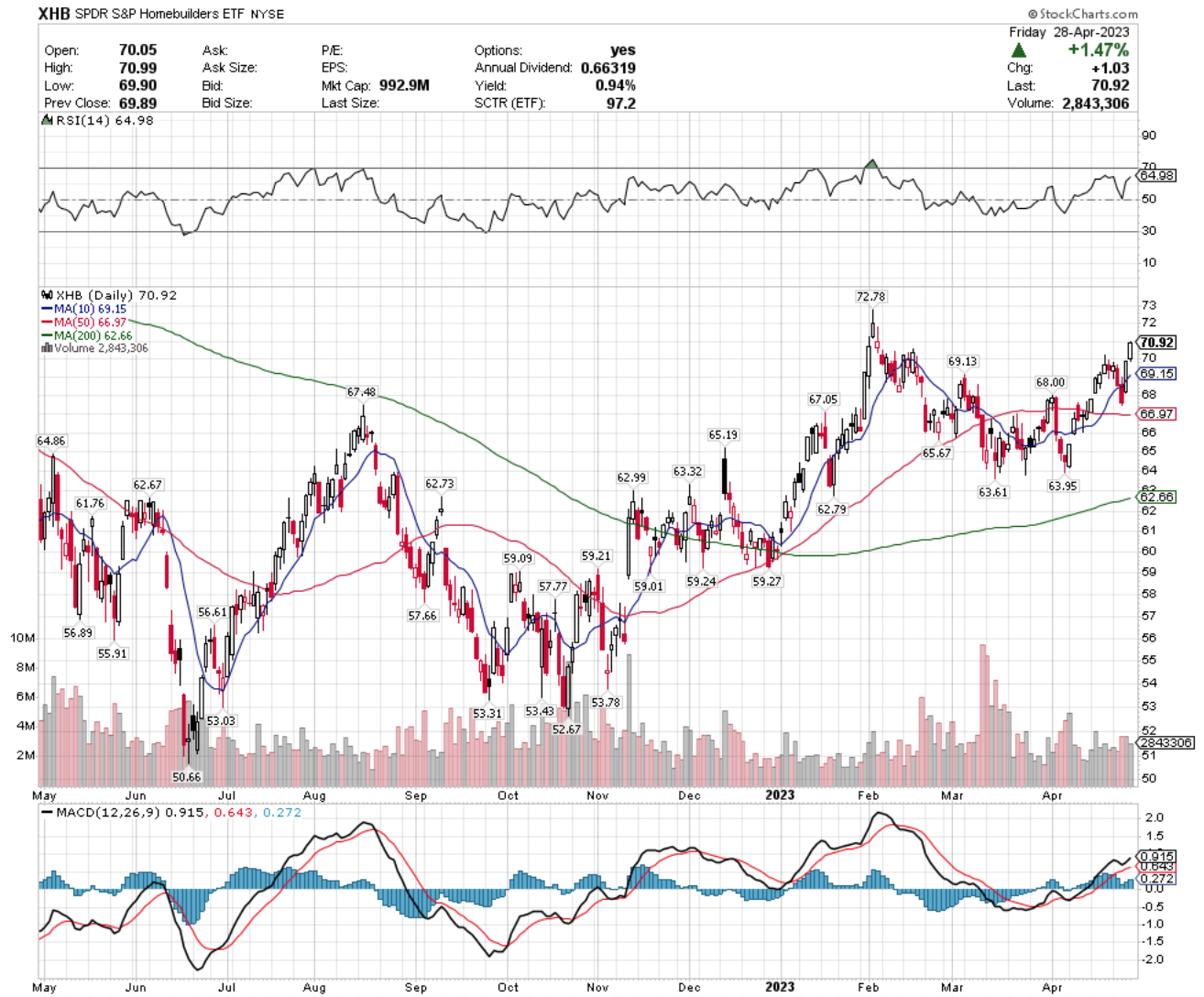1204x997 pixels.
Task: Select the 66.97 red MA axis tag
Action: (1156, 414)
